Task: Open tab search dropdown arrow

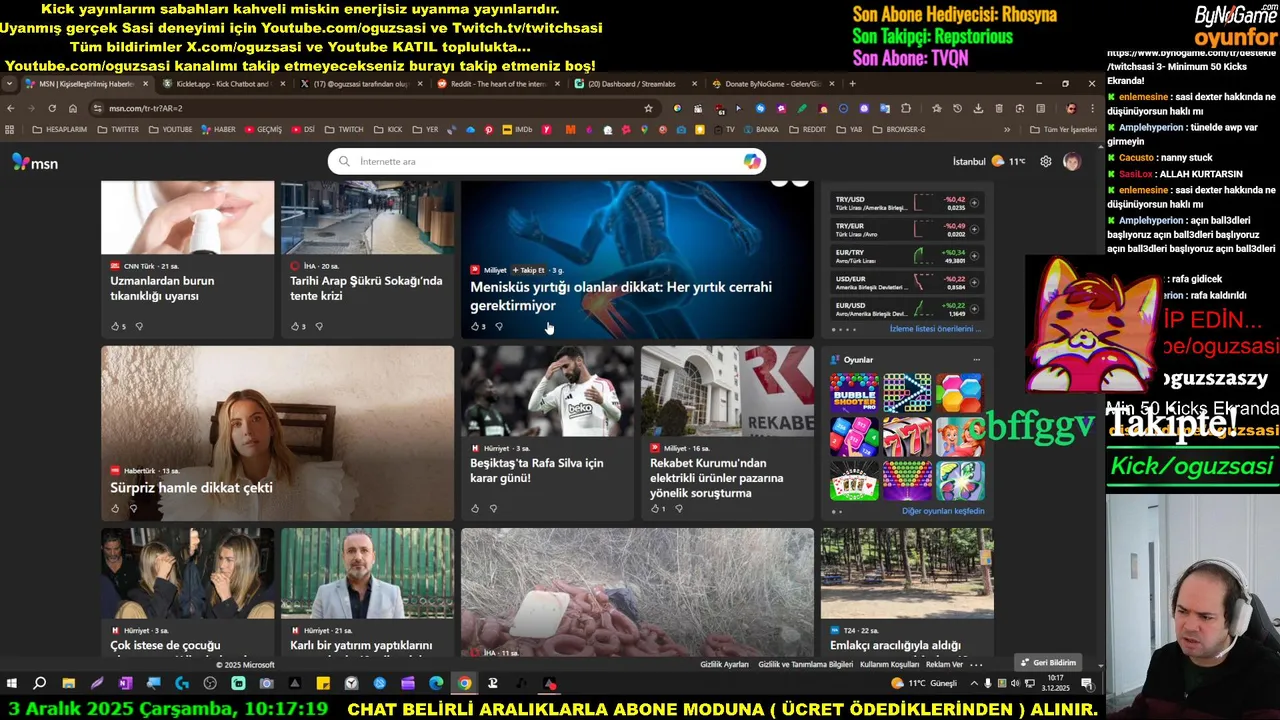Action: pos(10,84)
